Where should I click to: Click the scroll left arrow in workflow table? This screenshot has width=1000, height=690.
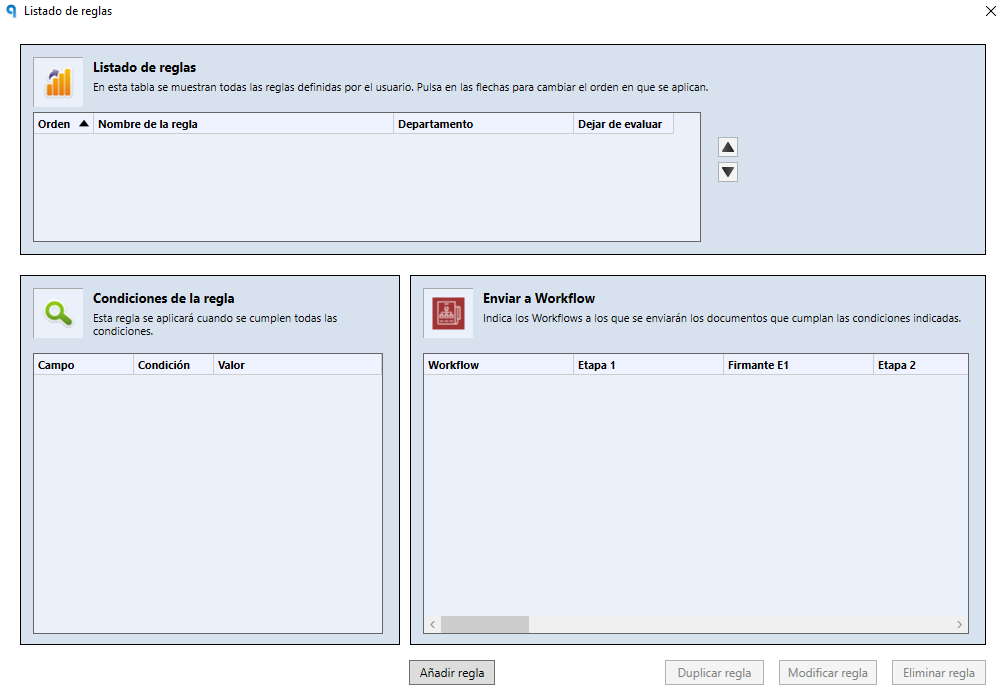click(x=432, y=624)
